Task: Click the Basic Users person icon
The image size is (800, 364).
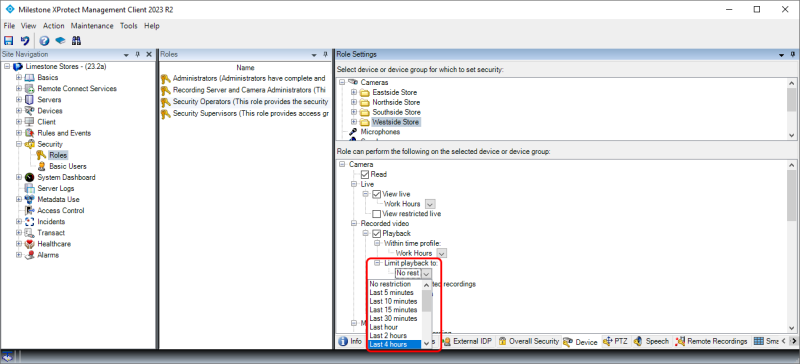Action: 41,166
